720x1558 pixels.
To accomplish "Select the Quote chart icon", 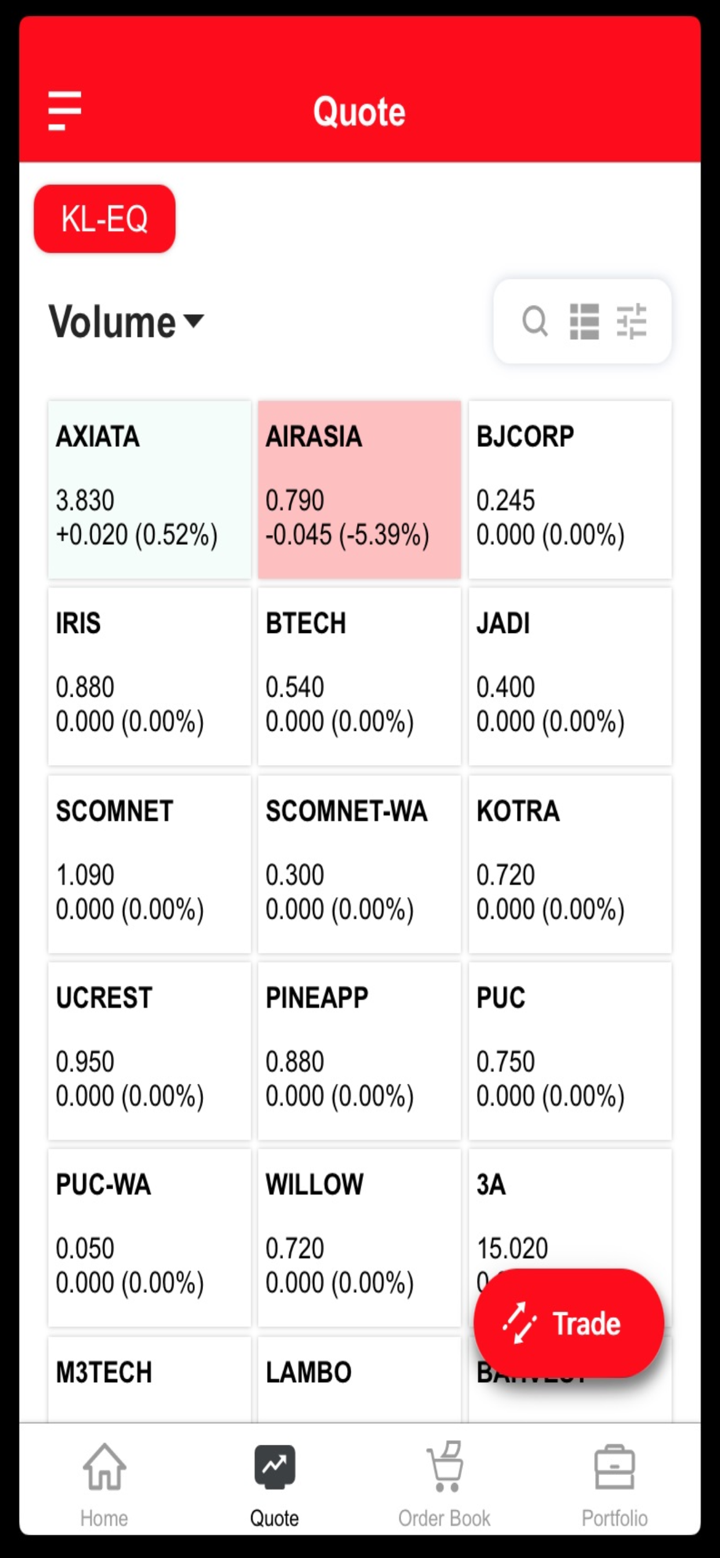I will 274,1468.
